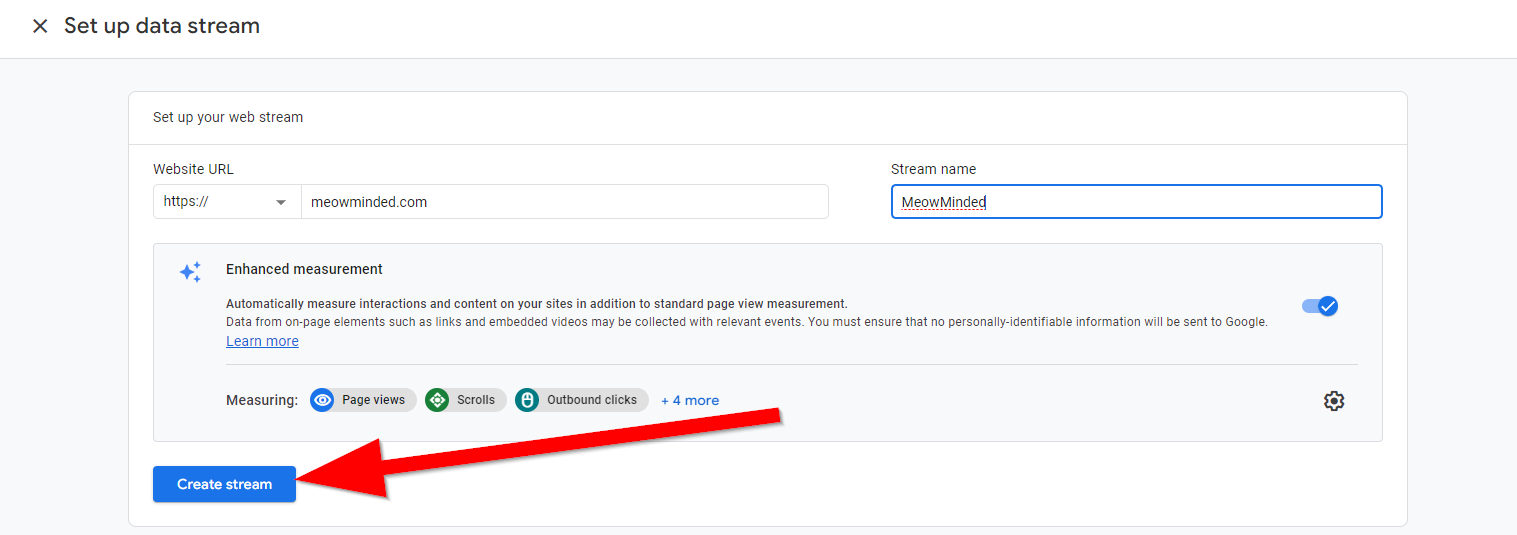Click the Measuring: label
Screen dimensions: 1517x535
coord(262,400)
